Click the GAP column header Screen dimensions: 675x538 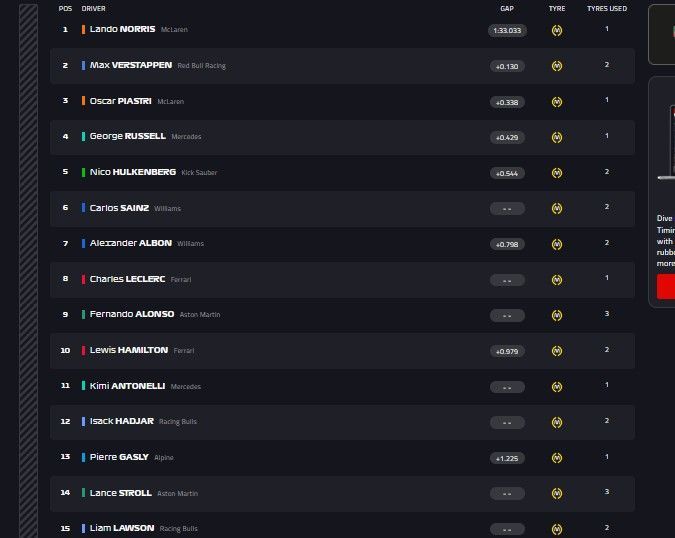507,8
